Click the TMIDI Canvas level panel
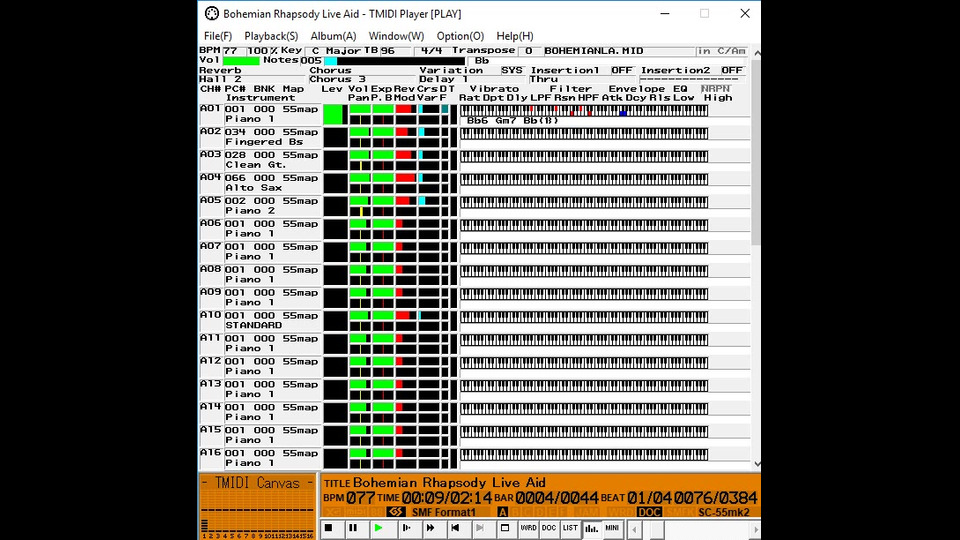Screen dimensions: 960x540 pos(257,507)
